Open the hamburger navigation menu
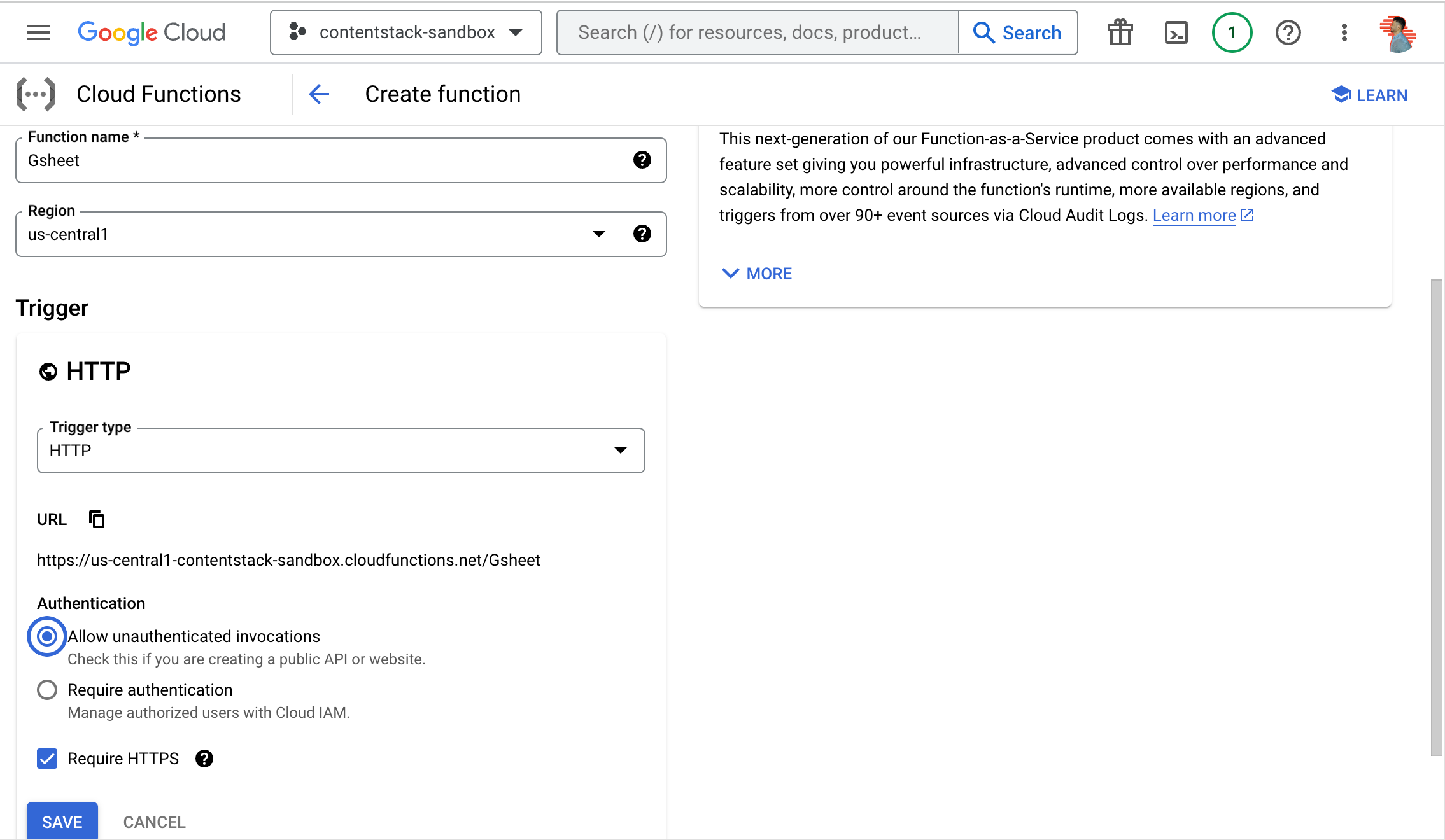This screenshot has width=1445, height=840. pos(38,32)
